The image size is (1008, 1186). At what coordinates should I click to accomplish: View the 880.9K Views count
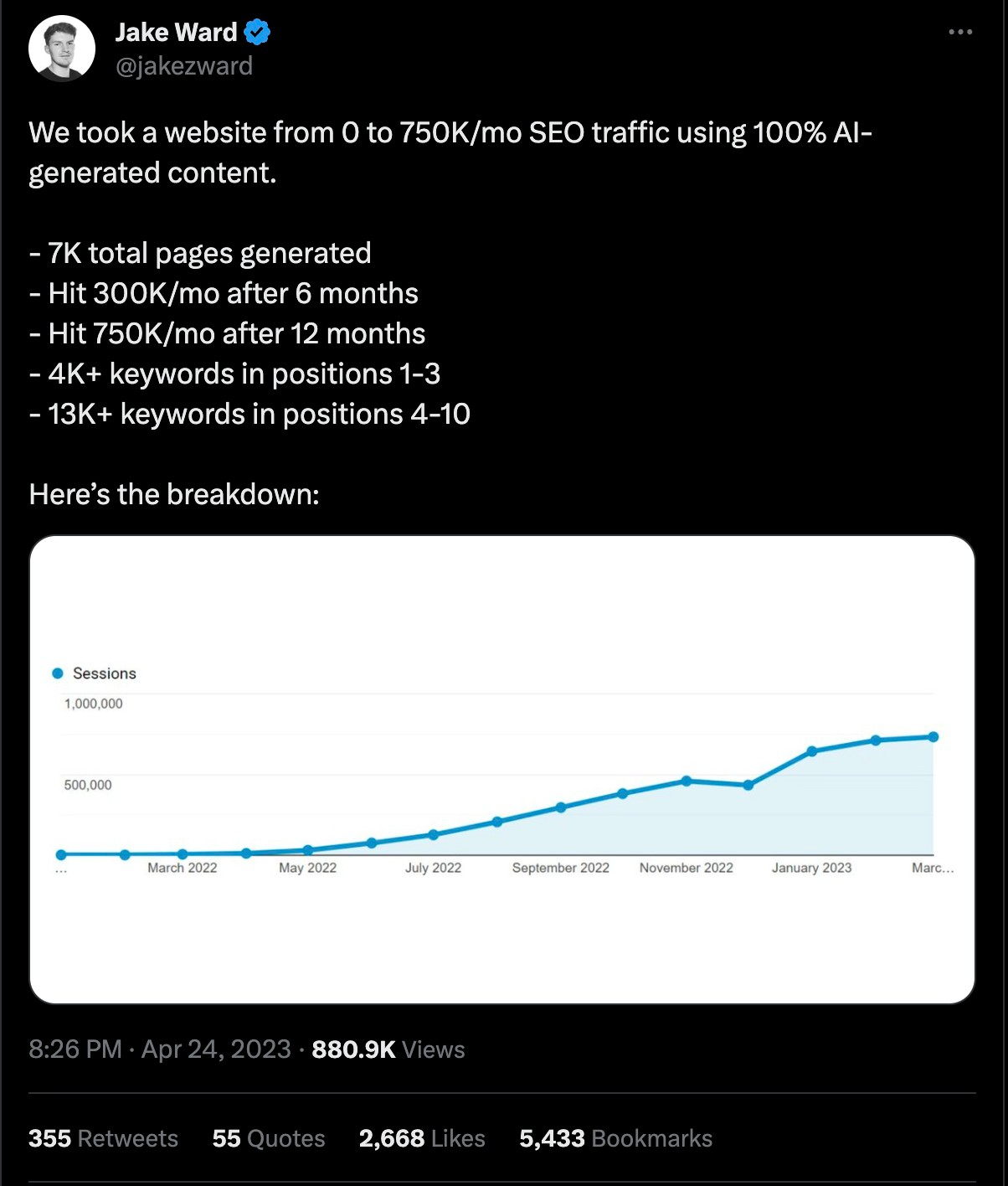[388, 1049]
